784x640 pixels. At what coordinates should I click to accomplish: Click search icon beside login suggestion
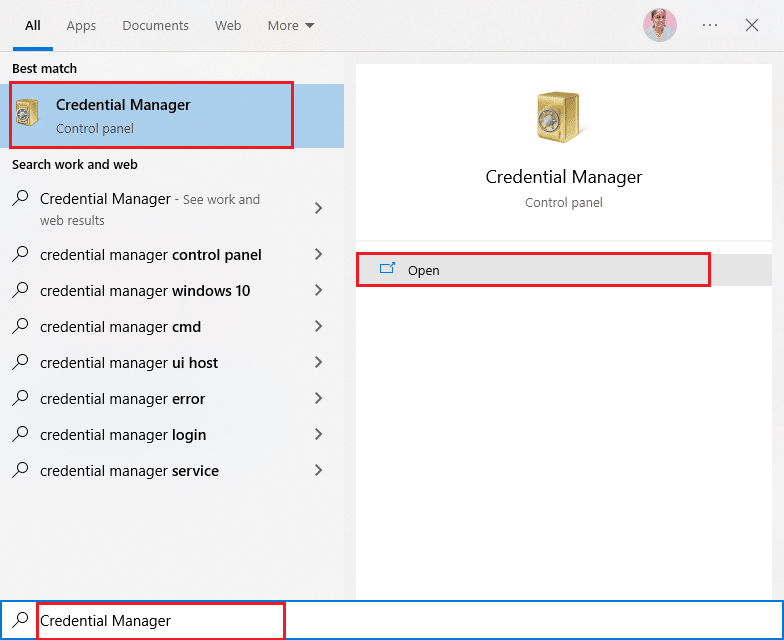click(x=20, y=434)
